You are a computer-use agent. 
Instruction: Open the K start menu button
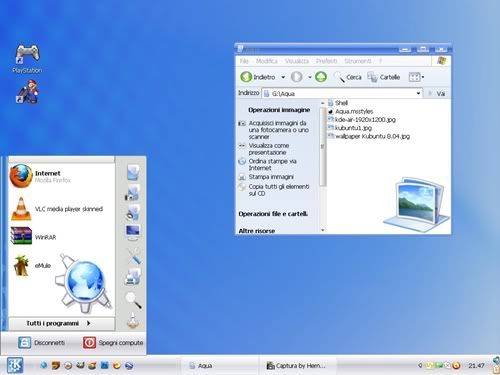coord(15,365)
